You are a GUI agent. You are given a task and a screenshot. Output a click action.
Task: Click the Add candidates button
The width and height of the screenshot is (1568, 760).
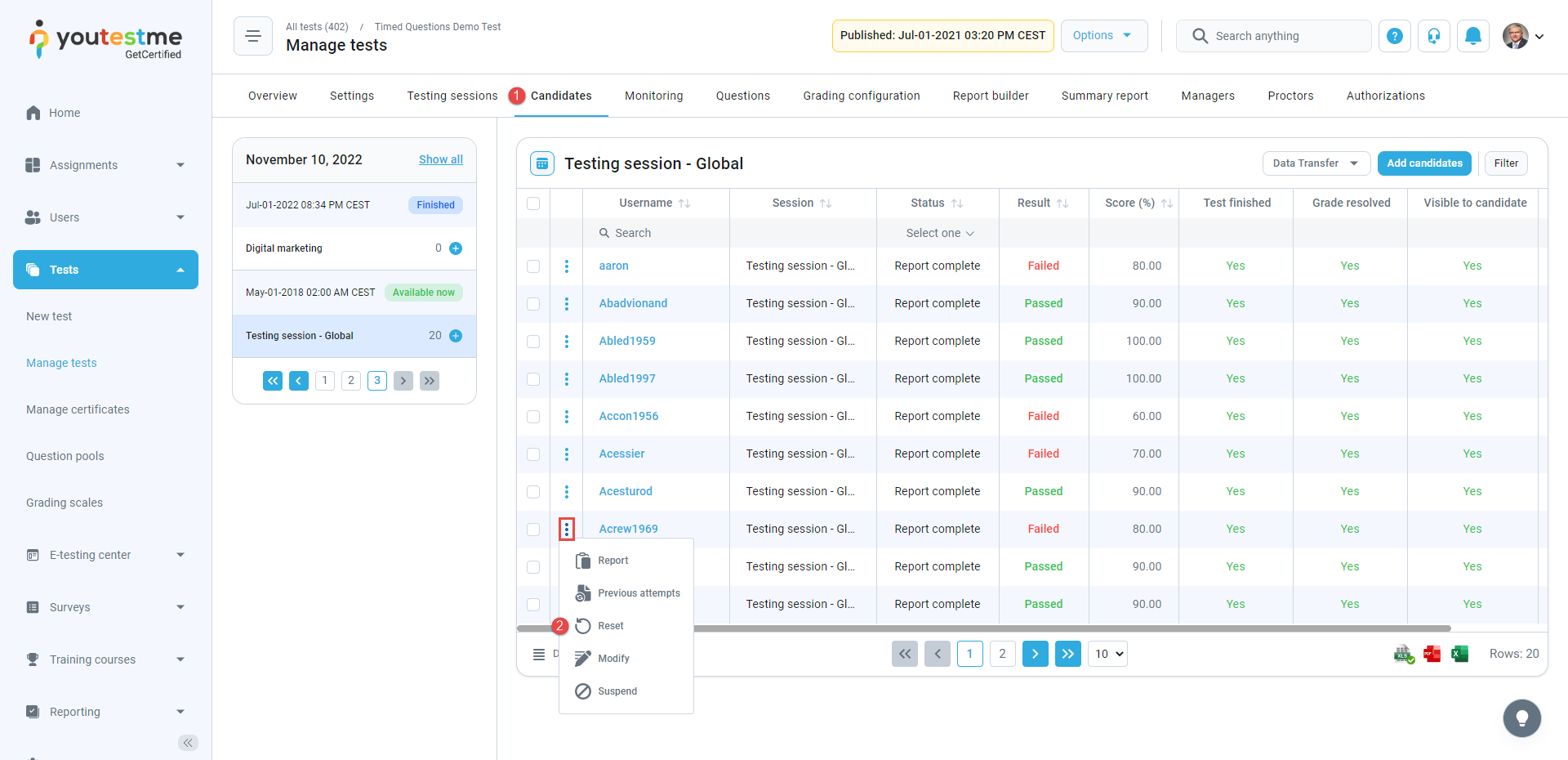click(1424, 163)
